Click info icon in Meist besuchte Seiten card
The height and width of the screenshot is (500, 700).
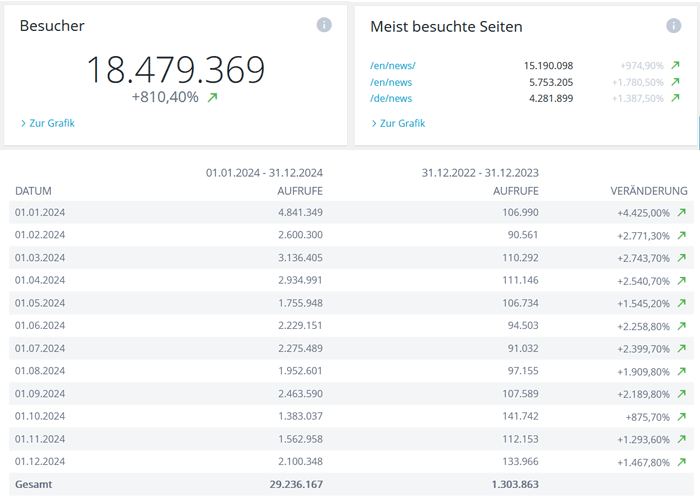674,26
